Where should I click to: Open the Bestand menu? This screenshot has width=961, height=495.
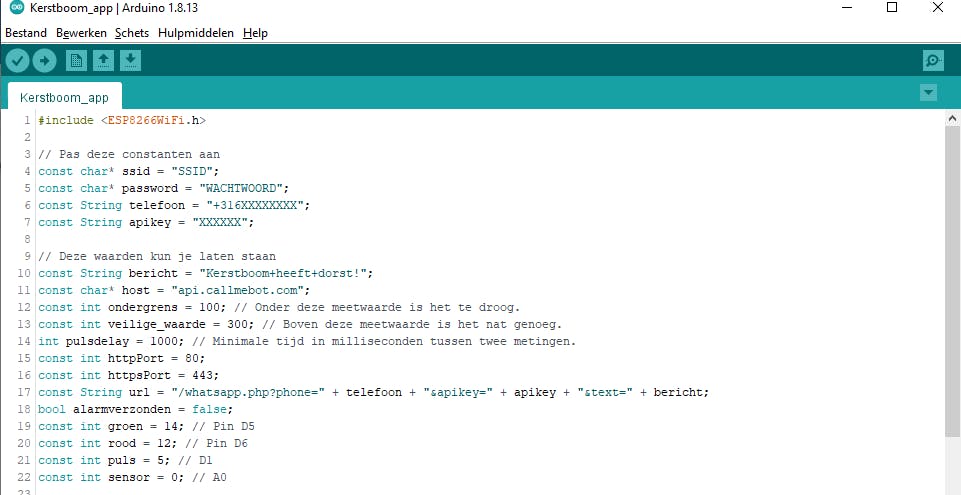(x=26, y=33)
